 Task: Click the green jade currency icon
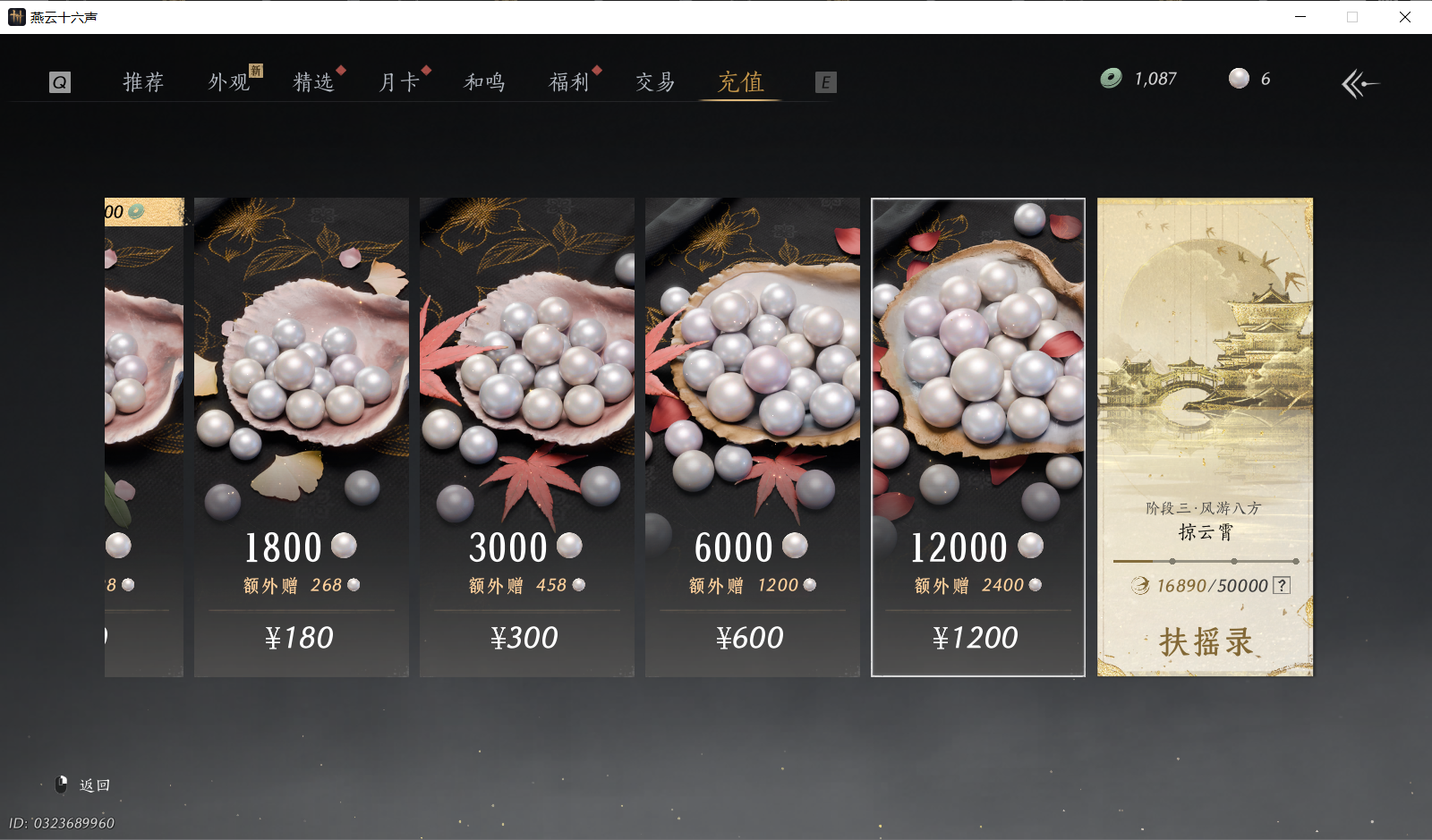pos(1111,79)
